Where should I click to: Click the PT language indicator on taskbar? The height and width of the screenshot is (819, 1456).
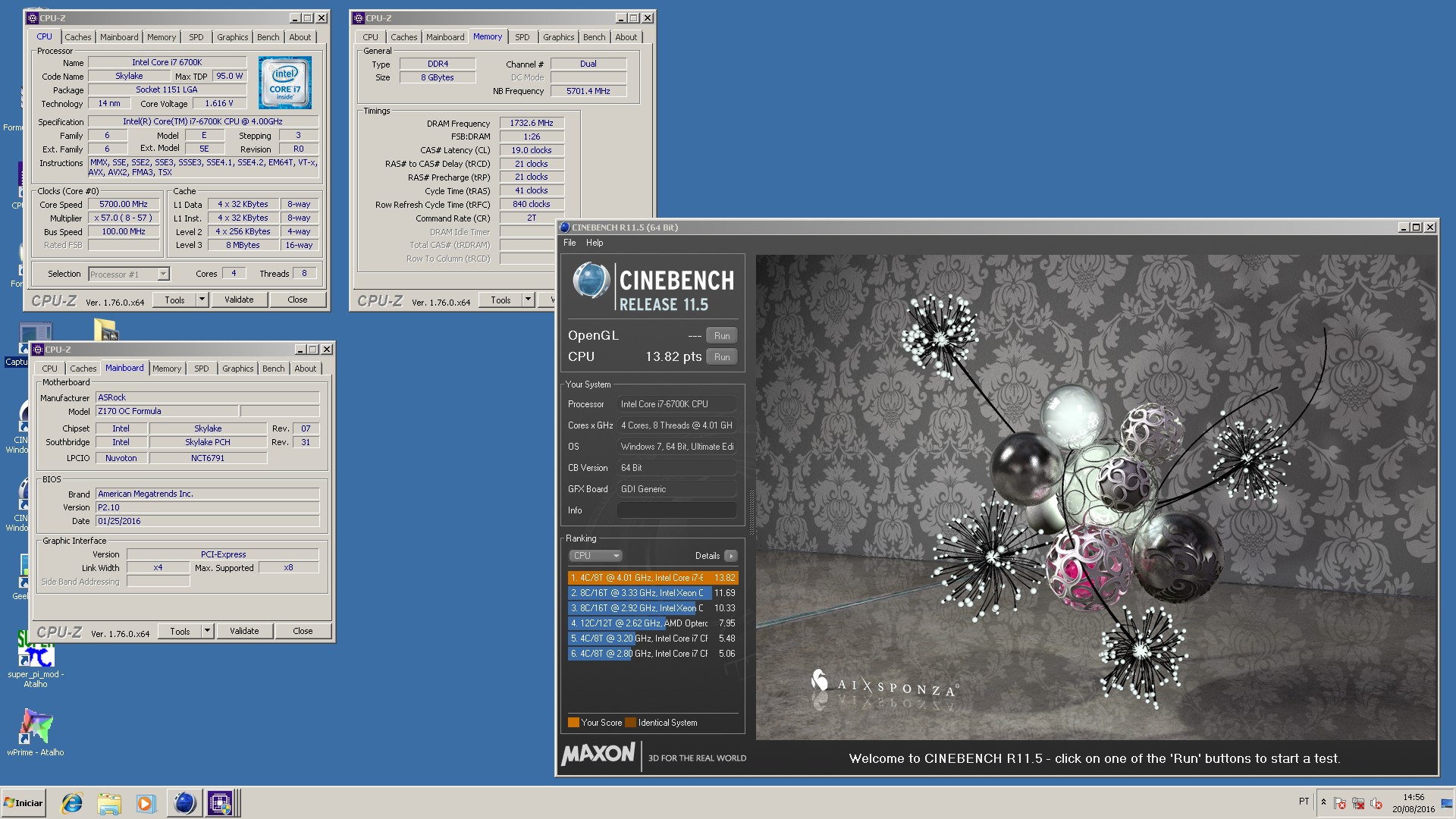[x=1304, y=802]
